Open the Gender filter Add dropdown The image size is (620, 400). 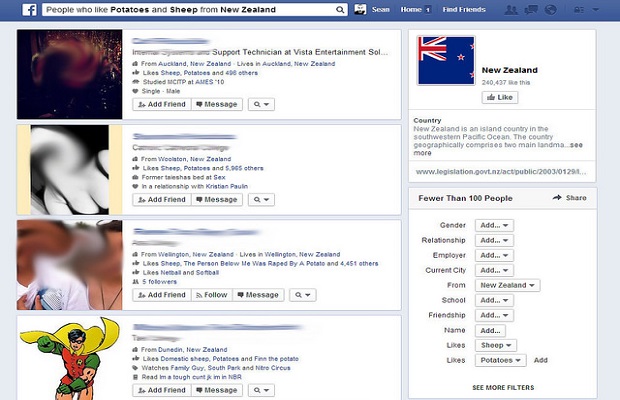click(494, 225)
